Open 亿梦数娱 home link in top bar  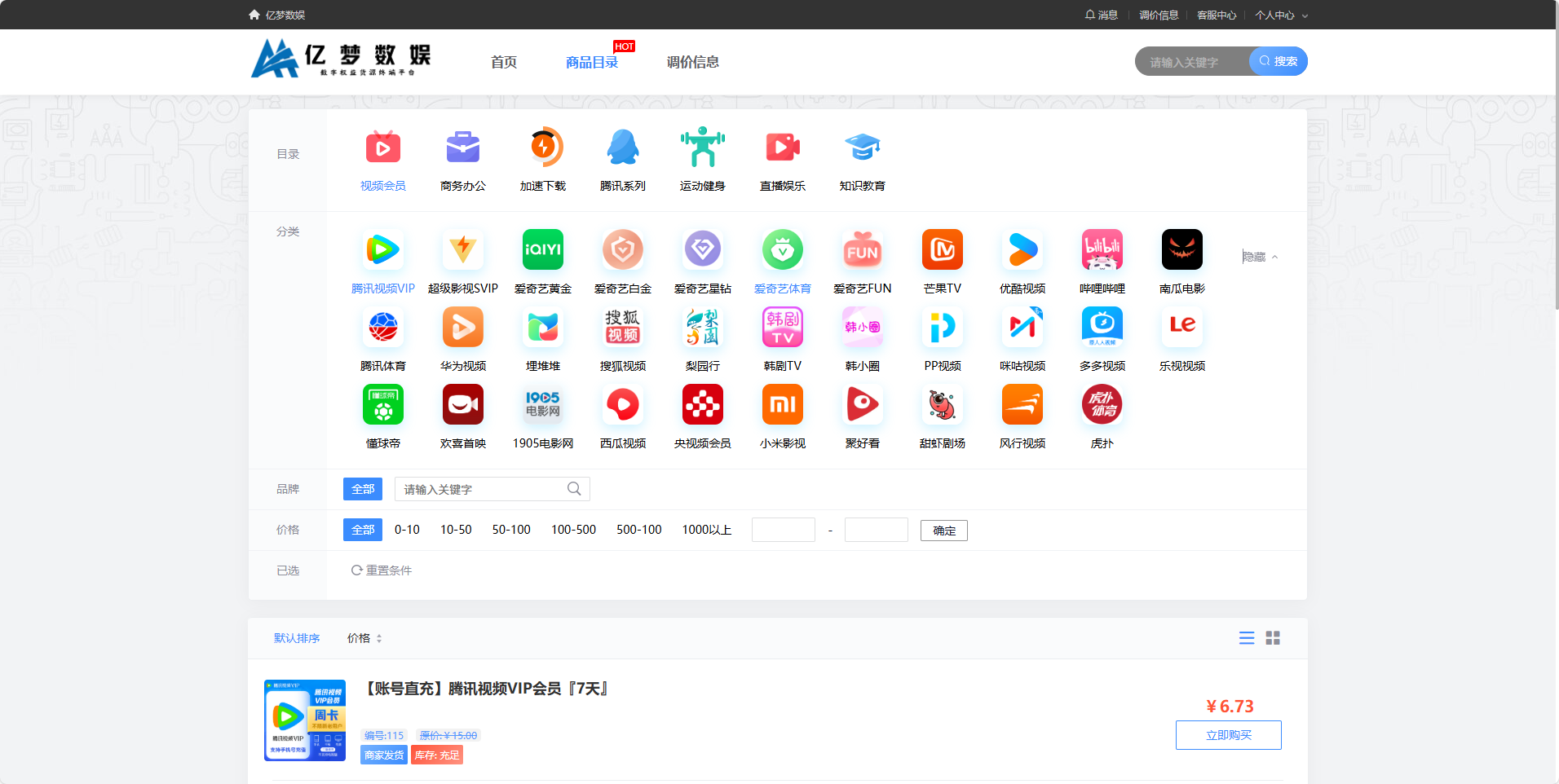pos(277,15)
